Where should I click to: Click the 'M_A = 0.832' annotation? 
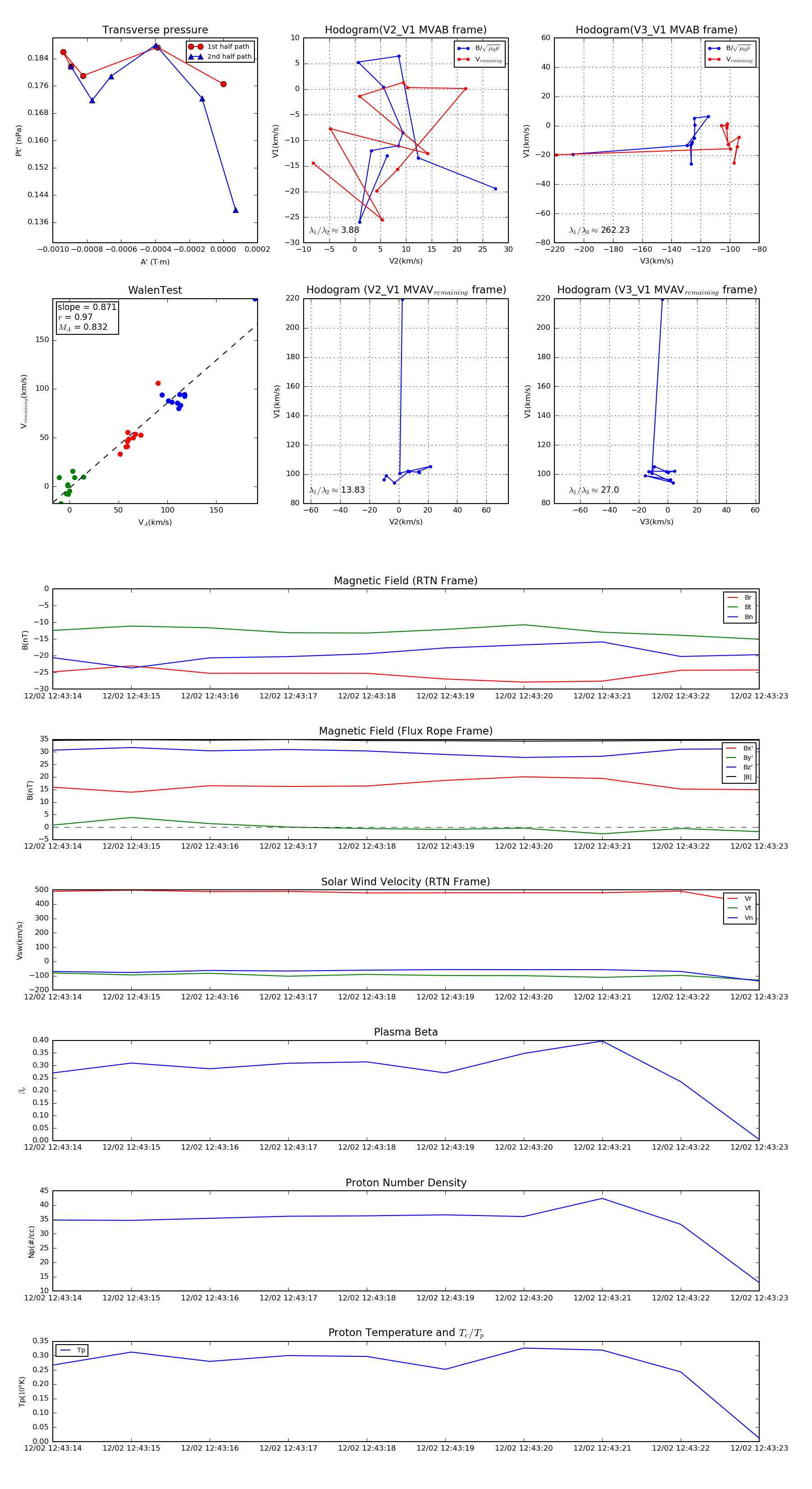pyautogui.click(x=83, y=327)
